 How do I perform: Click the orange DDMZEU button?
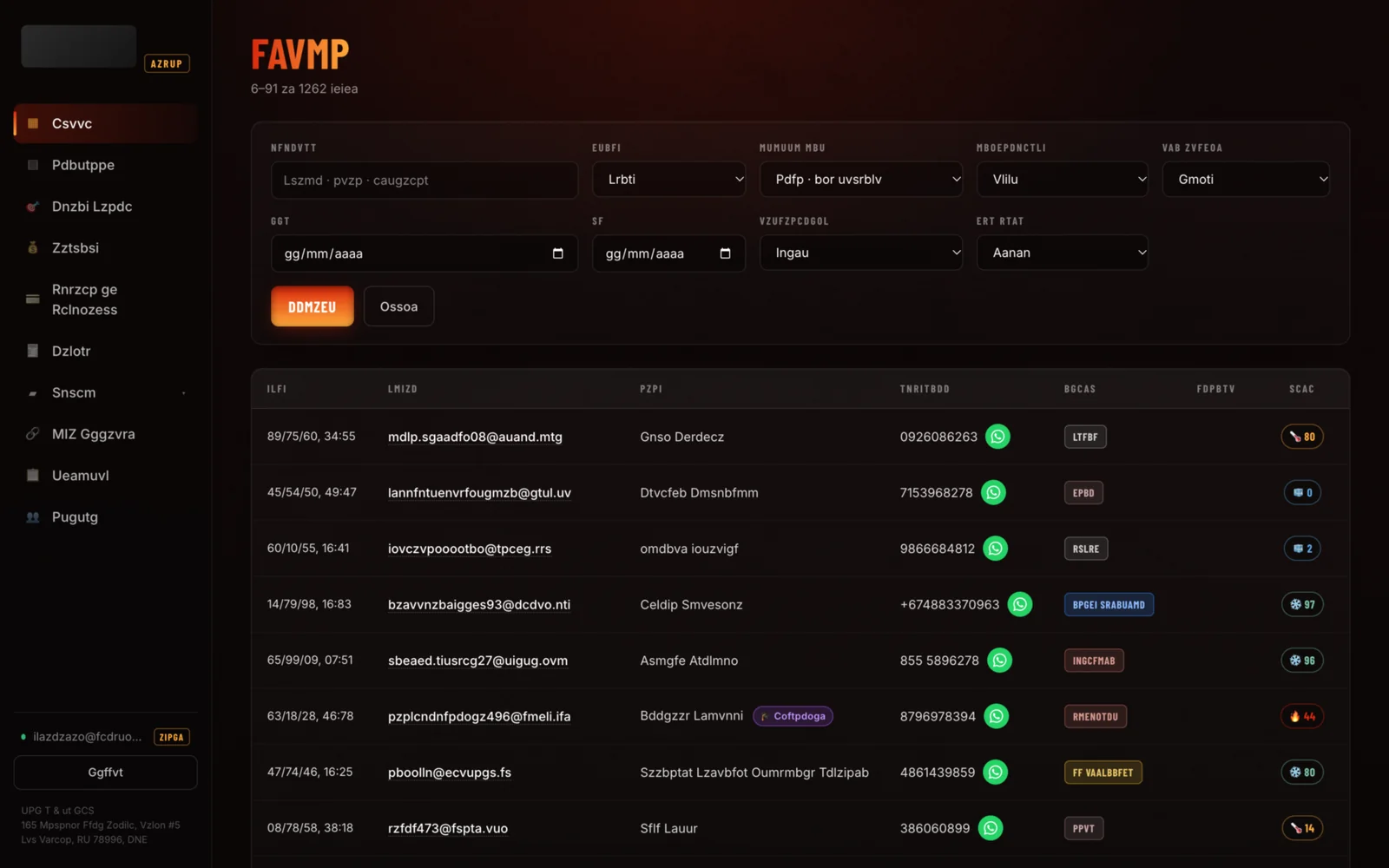[x=312, y=306]
